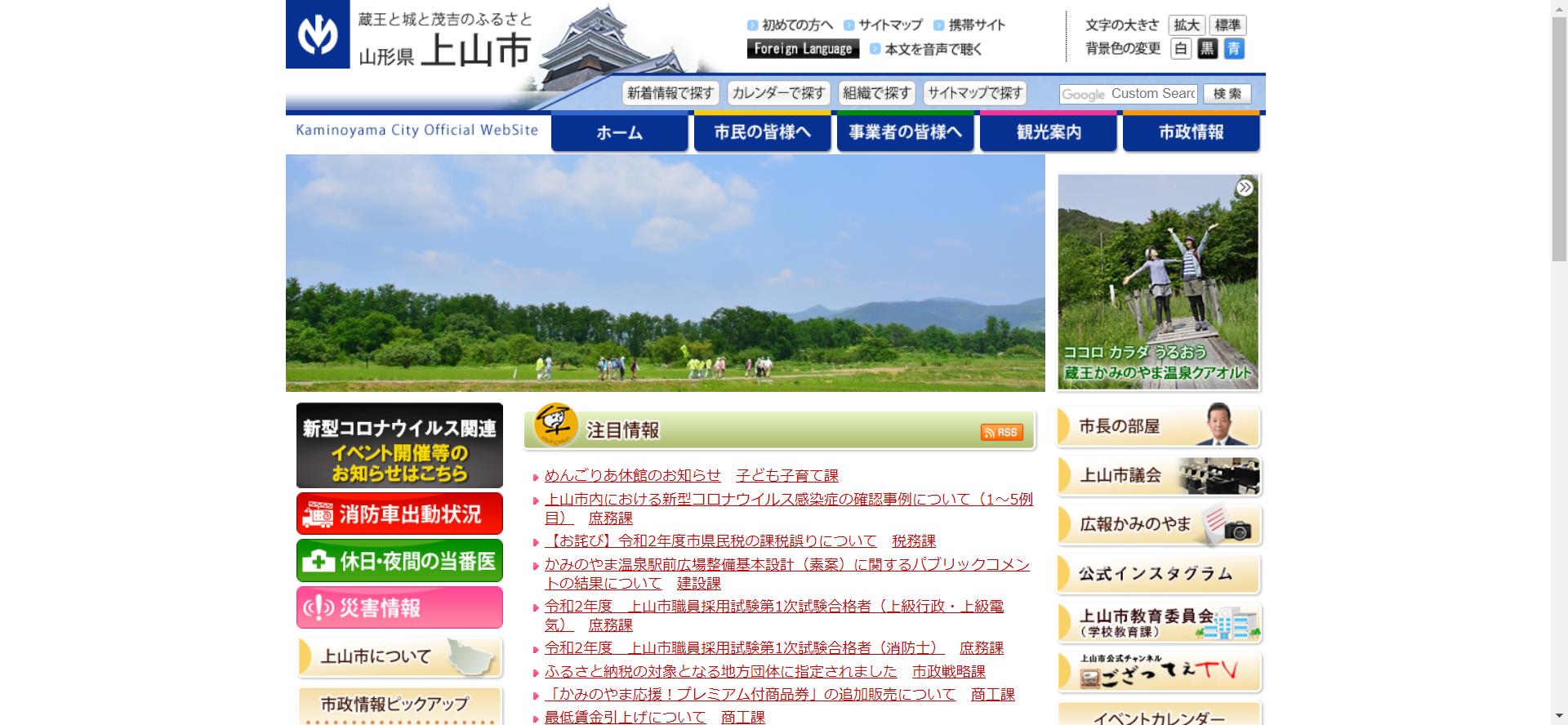1568x725 pixels.
Task: Open 市政戦略課 department link
Action: [949, 671]
